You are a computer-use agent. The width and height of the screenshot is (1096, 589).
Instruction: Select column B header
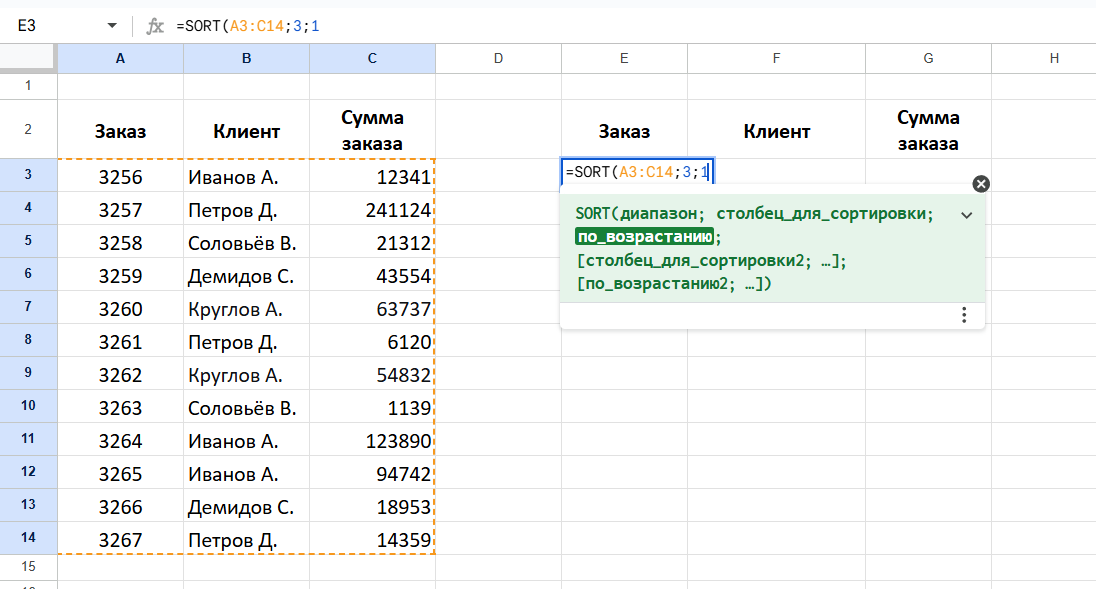[x=247, y=59]
